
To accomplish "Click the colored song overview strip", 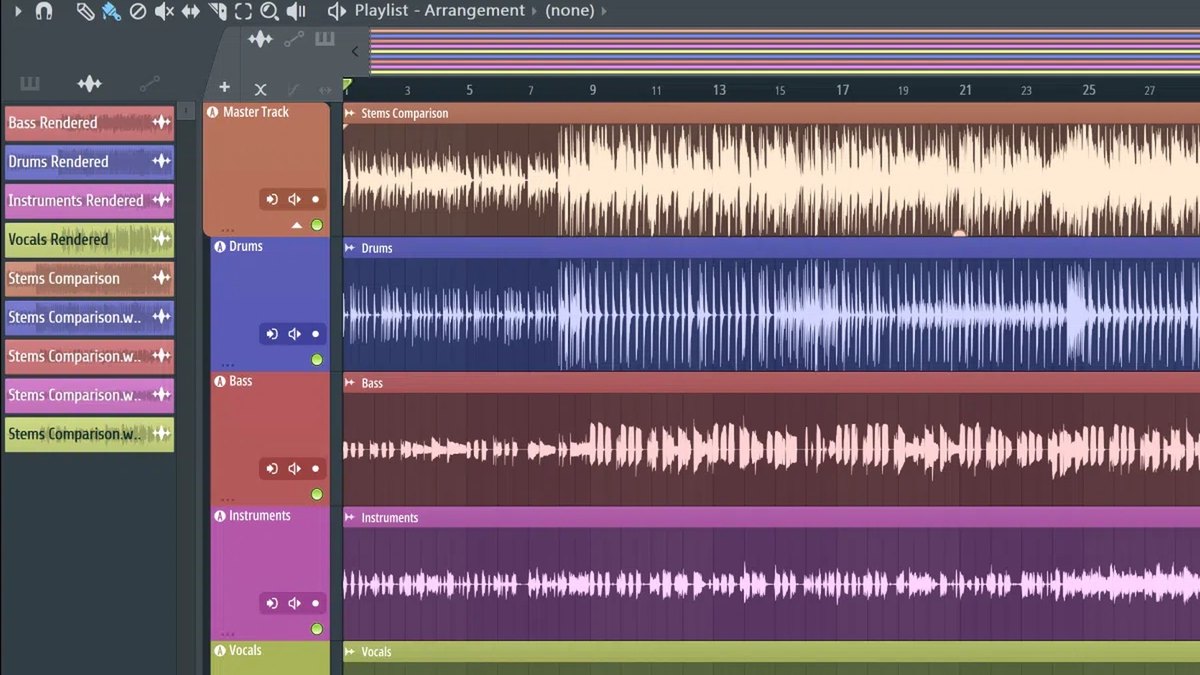I will click(785, 52).
